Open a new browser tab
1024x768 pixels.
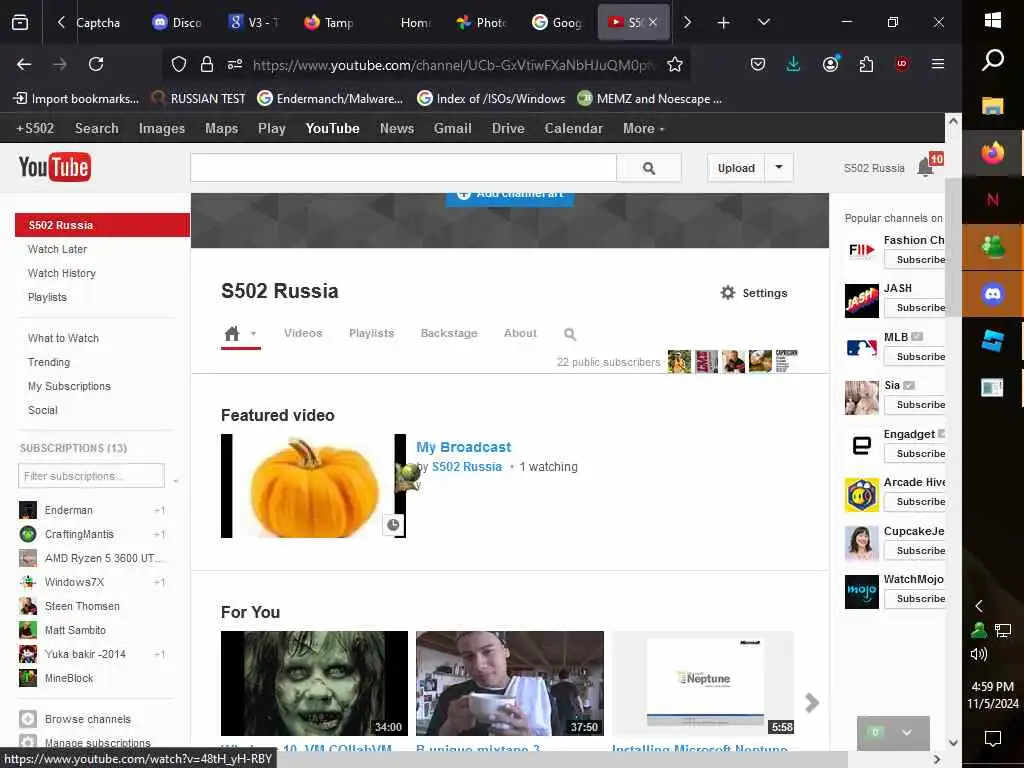[724, 23]
